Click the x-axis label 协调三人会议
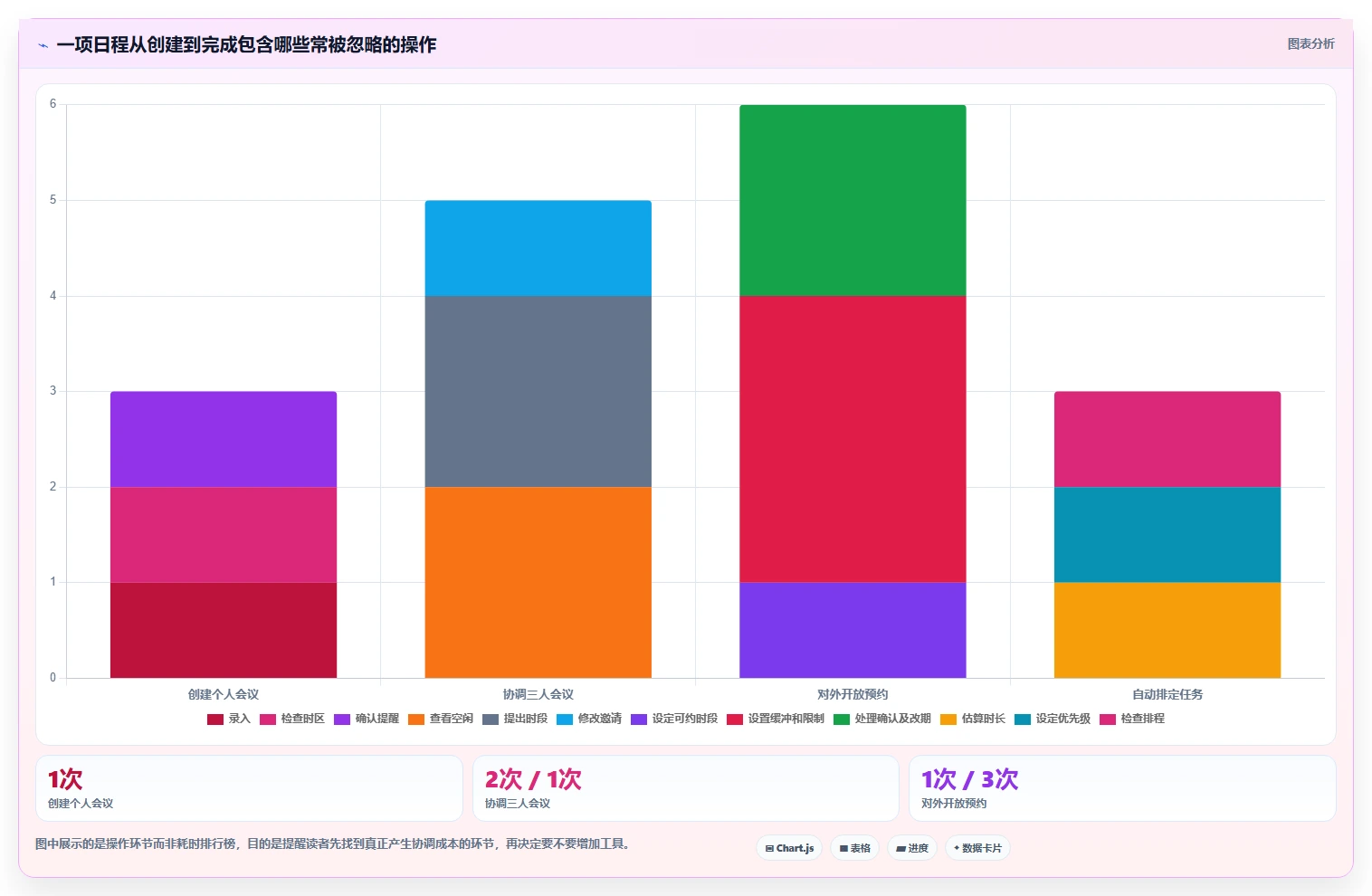The width and height of the screenshot is (1372, 896). 538,694
